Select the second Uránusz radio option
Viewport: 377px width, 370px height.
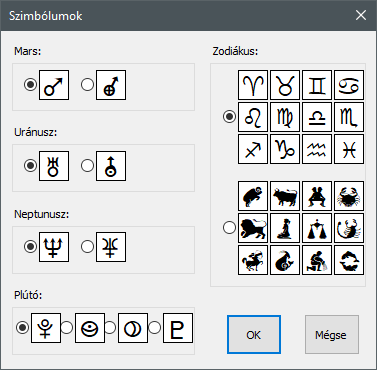point(87,166)
